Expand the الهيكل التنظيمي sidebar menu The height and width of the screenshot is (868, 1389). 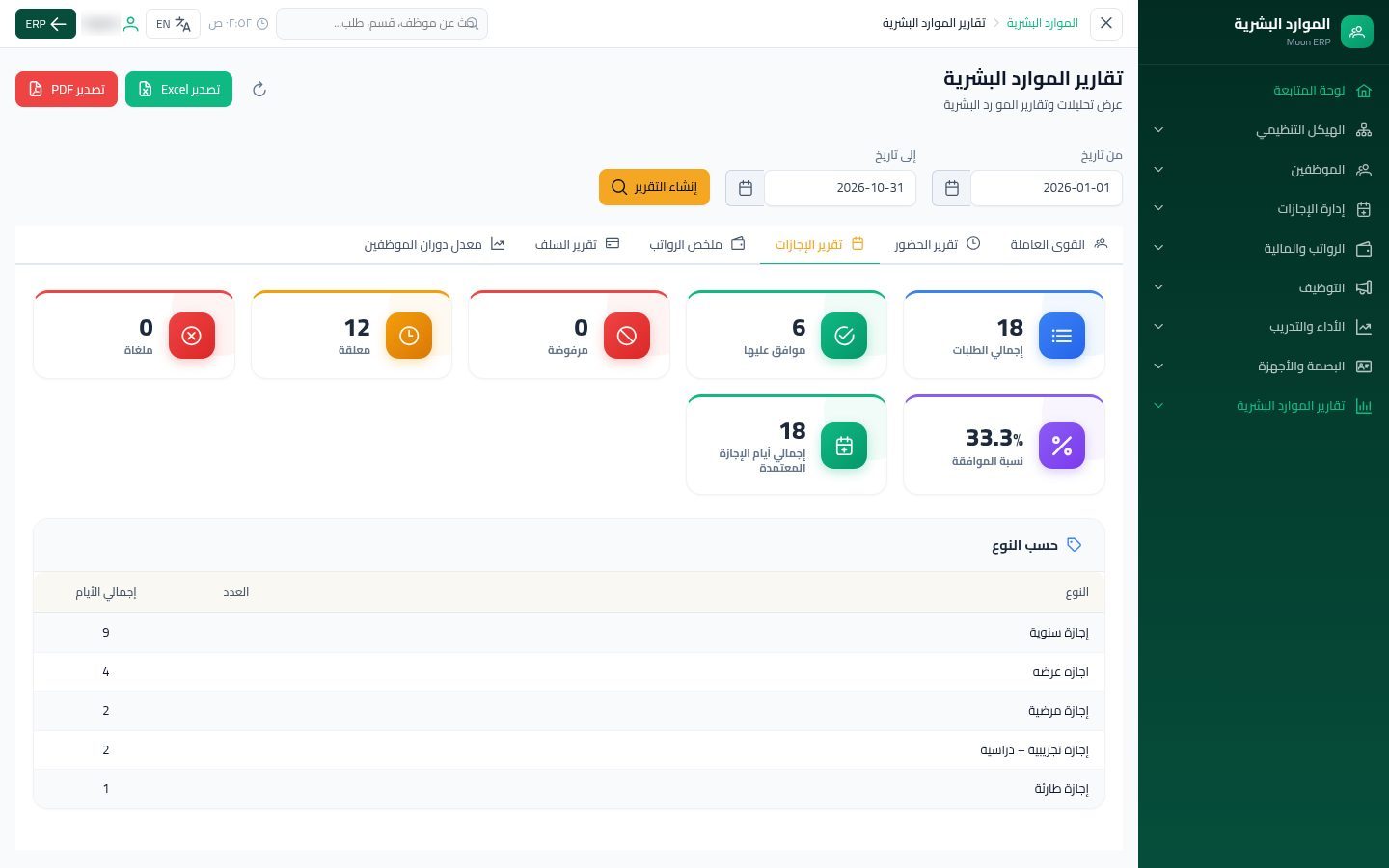tap(1264, 130)
